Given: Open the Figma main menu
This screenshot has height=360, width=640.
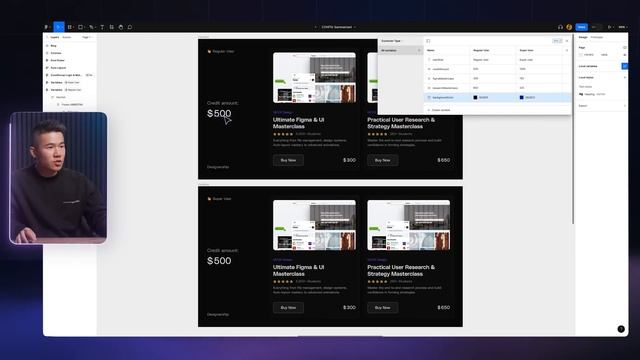Looking at the screenshot, I should 47,27.
